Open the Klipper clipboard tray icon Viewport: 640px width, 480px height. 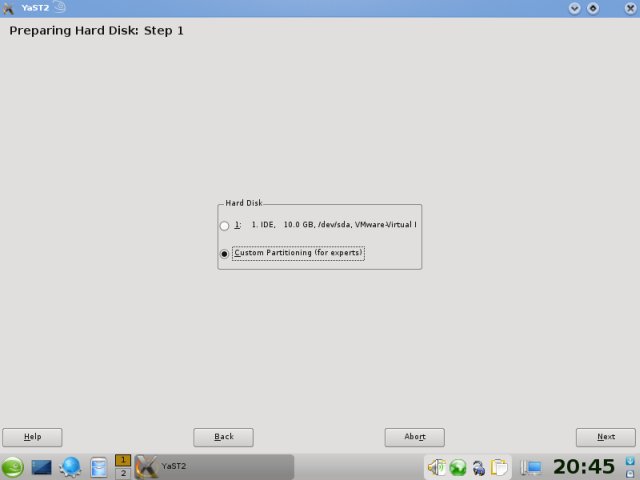[x=499, y=467]
